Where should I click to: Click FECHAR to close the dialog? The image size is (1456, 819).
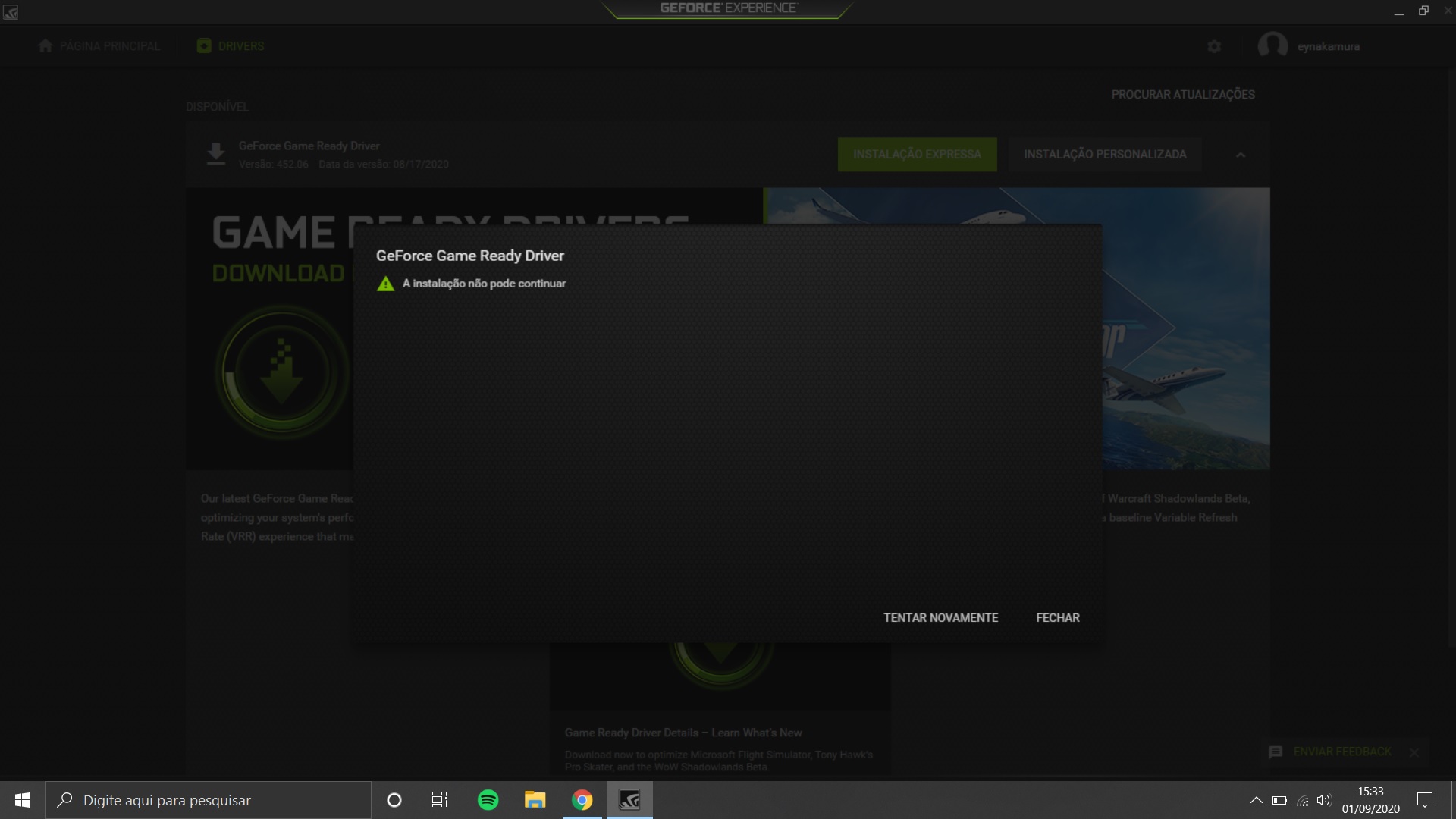[x=1057, y=617]
